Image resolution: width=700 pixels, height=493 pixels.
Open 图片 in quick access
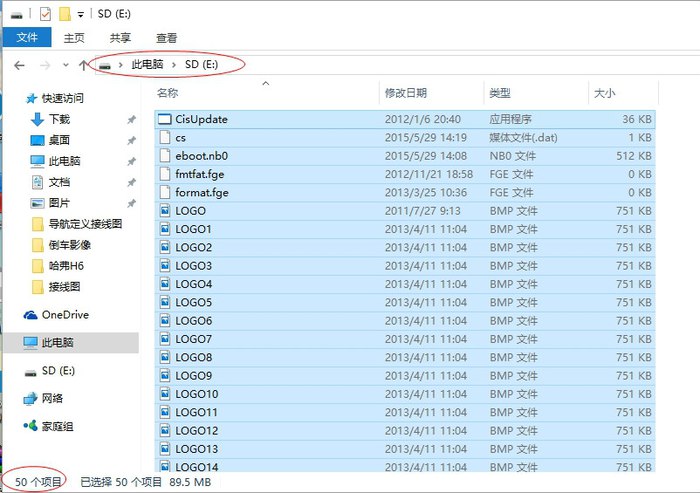pyautogui.click(x=59, y=203)
